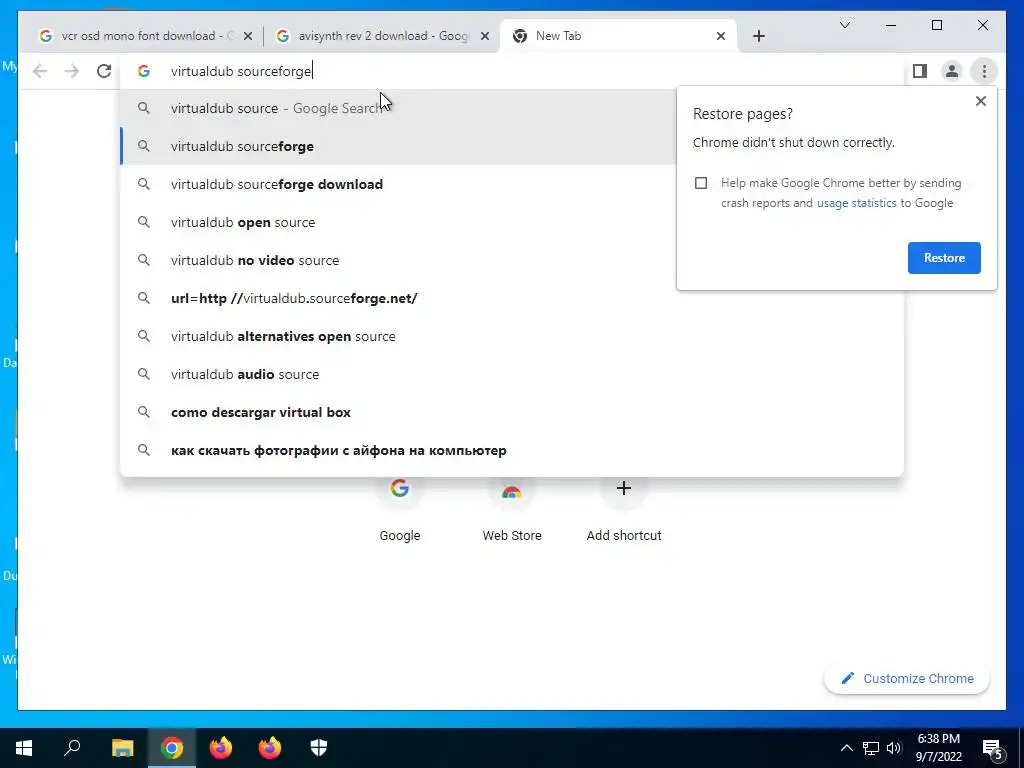Open a new tab with plus button
The width and height of the screenshot is (1024, 768).
pos(758,36)
